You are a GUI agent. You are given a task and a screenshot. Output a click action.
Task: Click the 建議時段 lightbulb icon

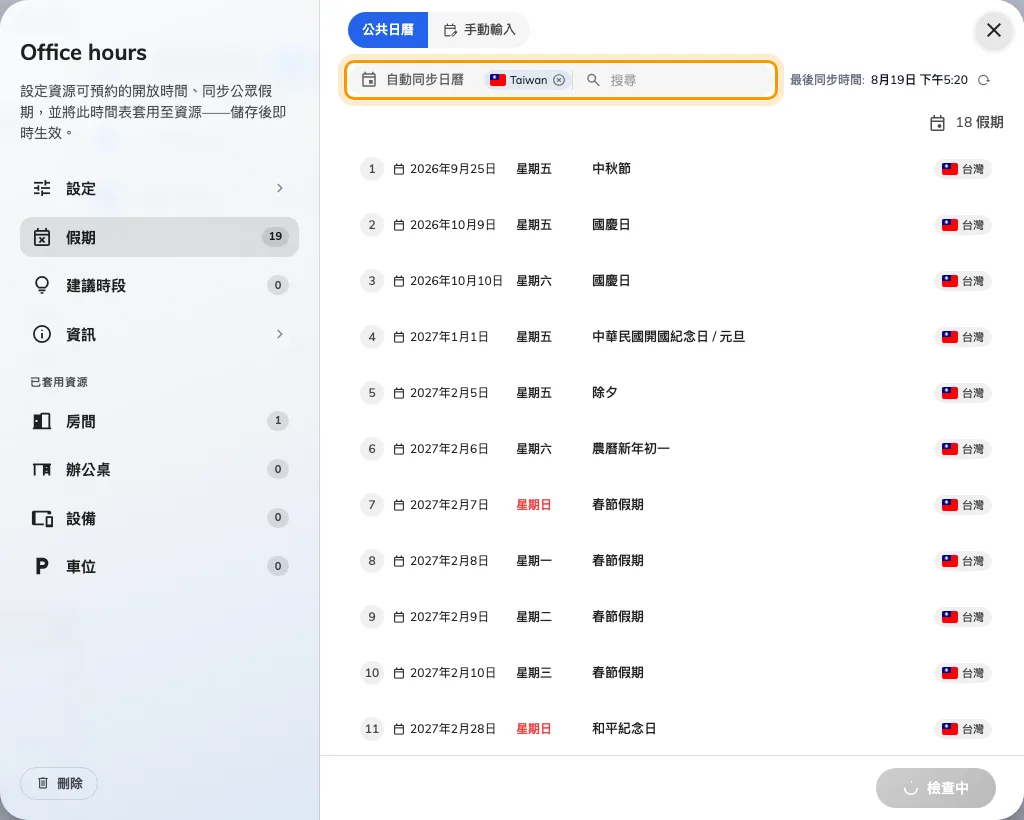pos(42,285)
